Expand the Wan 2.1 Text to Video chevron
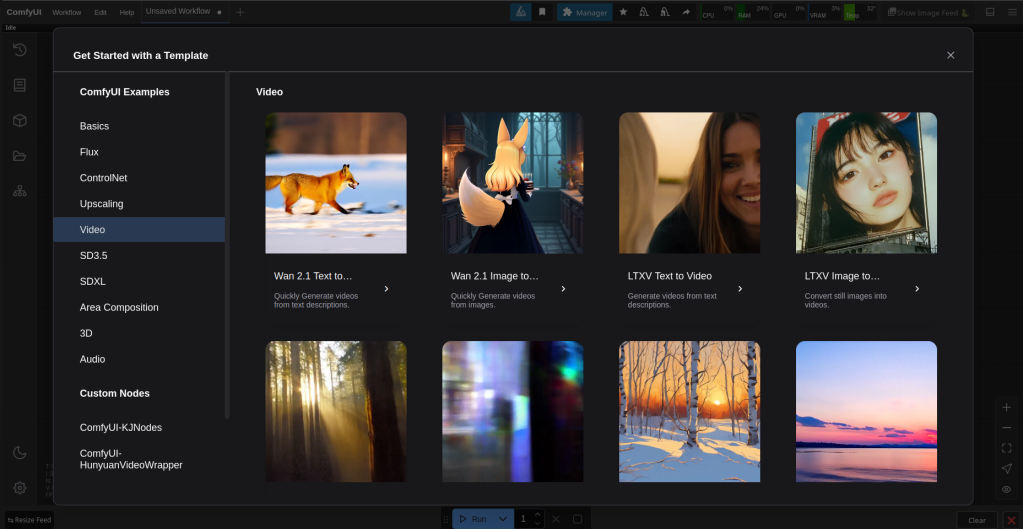Screen dimensions: 1023x529 point(386,289)
